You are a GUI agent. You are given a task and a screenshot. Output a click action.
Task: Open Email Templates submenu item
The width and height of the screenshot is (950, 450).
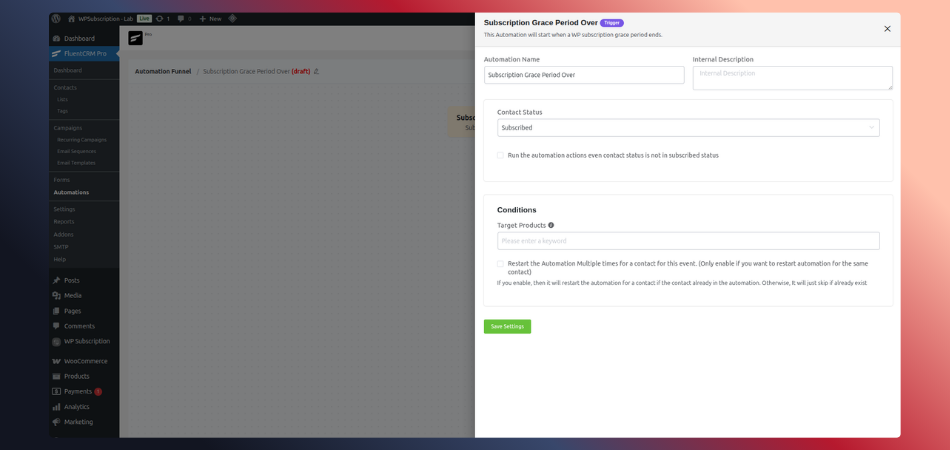pyautogui.click(x=76, y=163)
